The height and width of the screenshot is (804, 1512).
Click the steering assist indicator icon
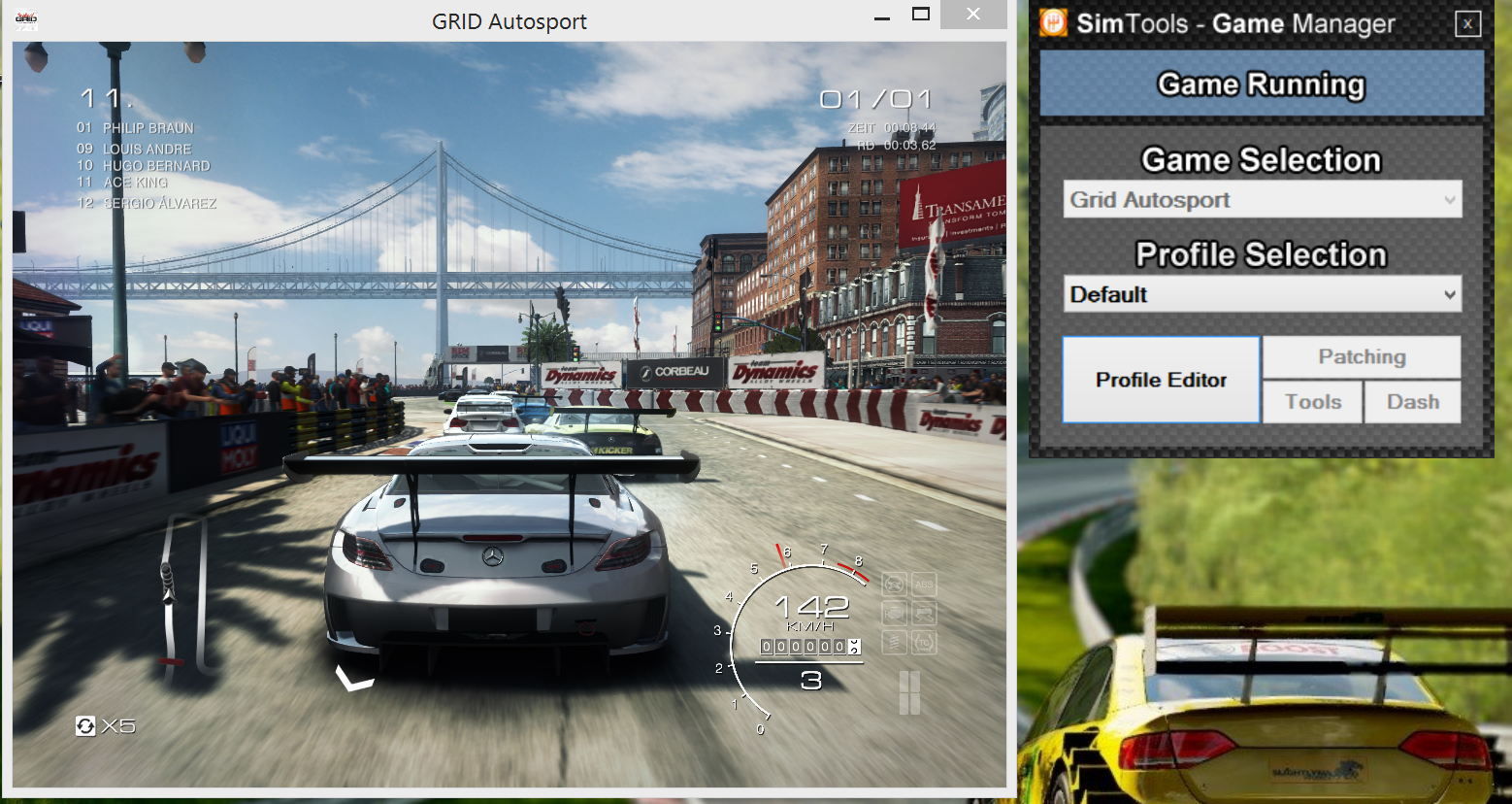point(895,585)
